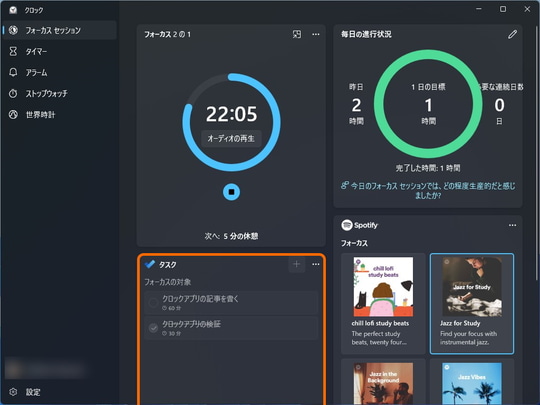Image resolution: width=540 pixels, height=405 pixels.
Task: Go to ストップウォッチ
Action: [59, 94]
